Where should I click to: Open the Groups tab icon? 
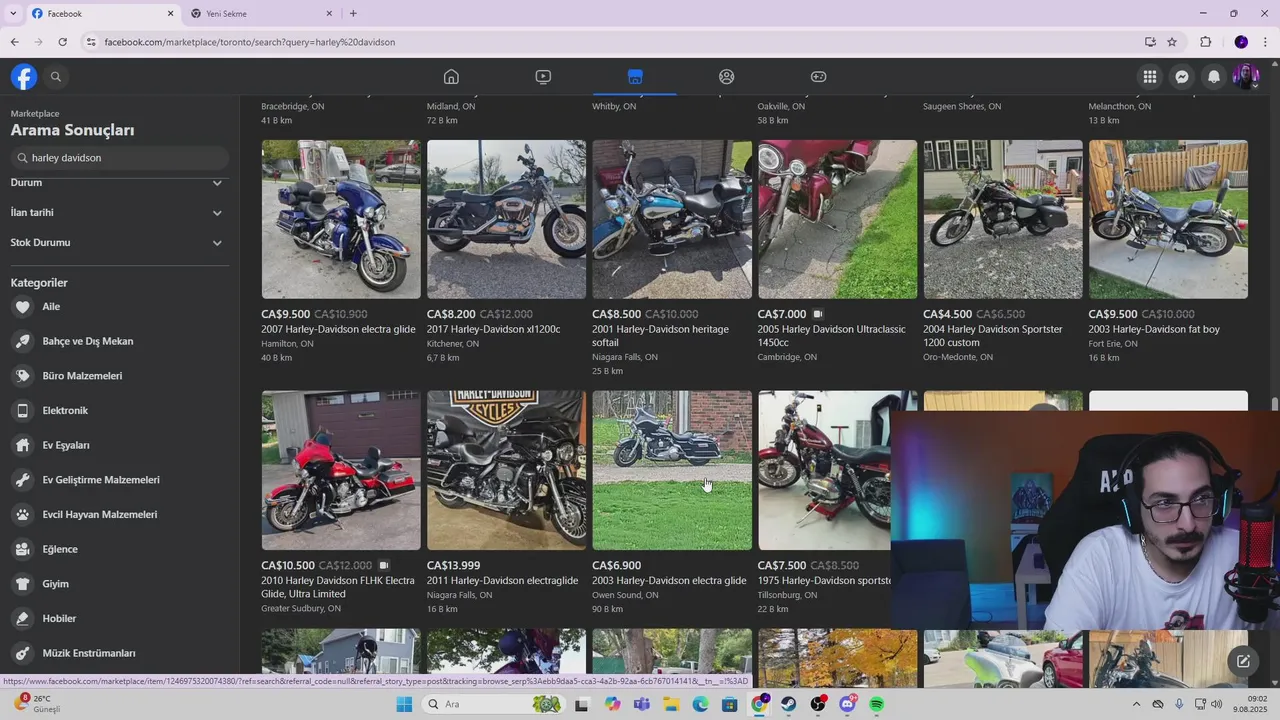pos(727,77)
